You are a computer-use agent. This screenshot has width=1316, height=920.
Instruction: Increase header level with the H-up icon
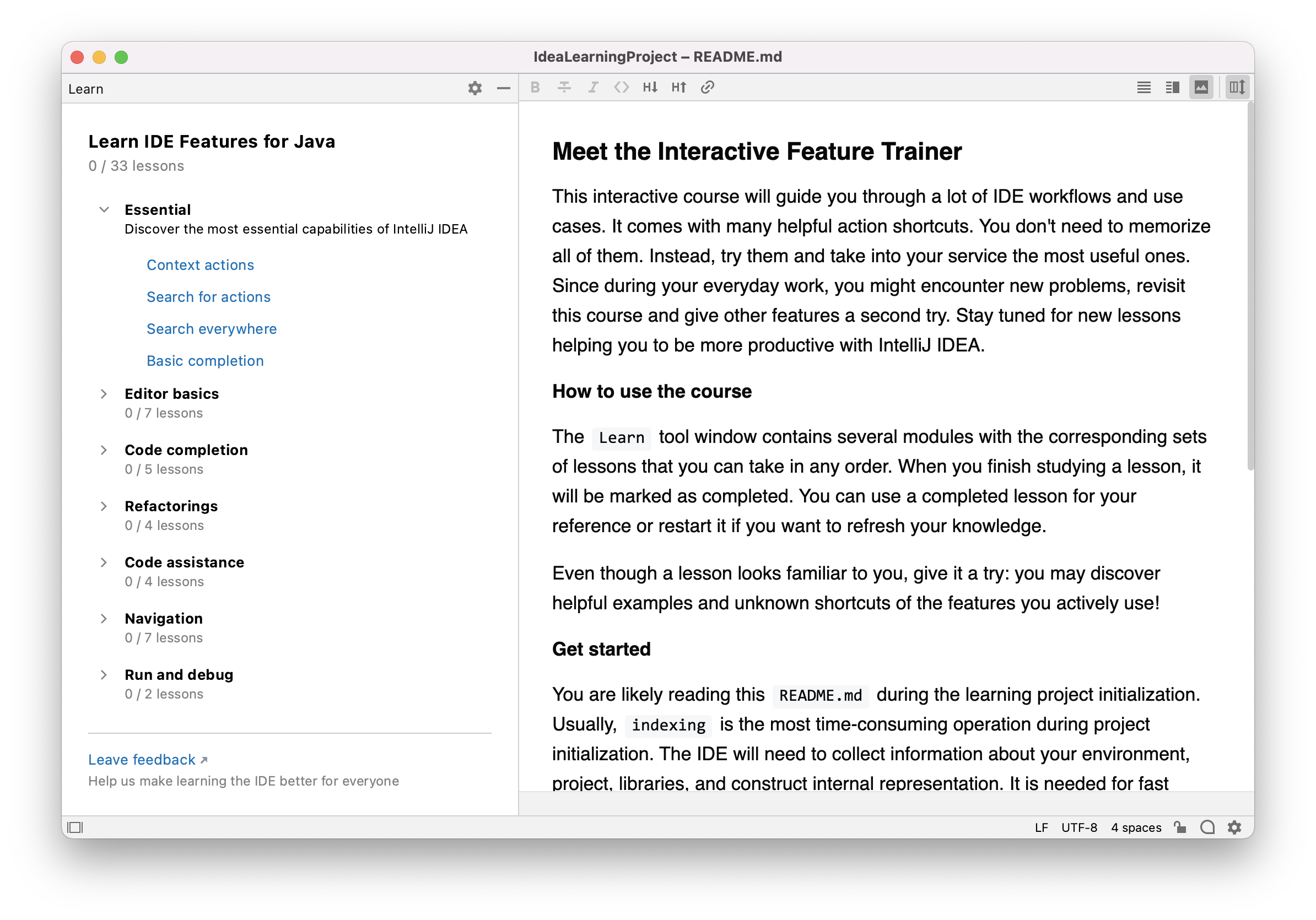click(678, 88)
